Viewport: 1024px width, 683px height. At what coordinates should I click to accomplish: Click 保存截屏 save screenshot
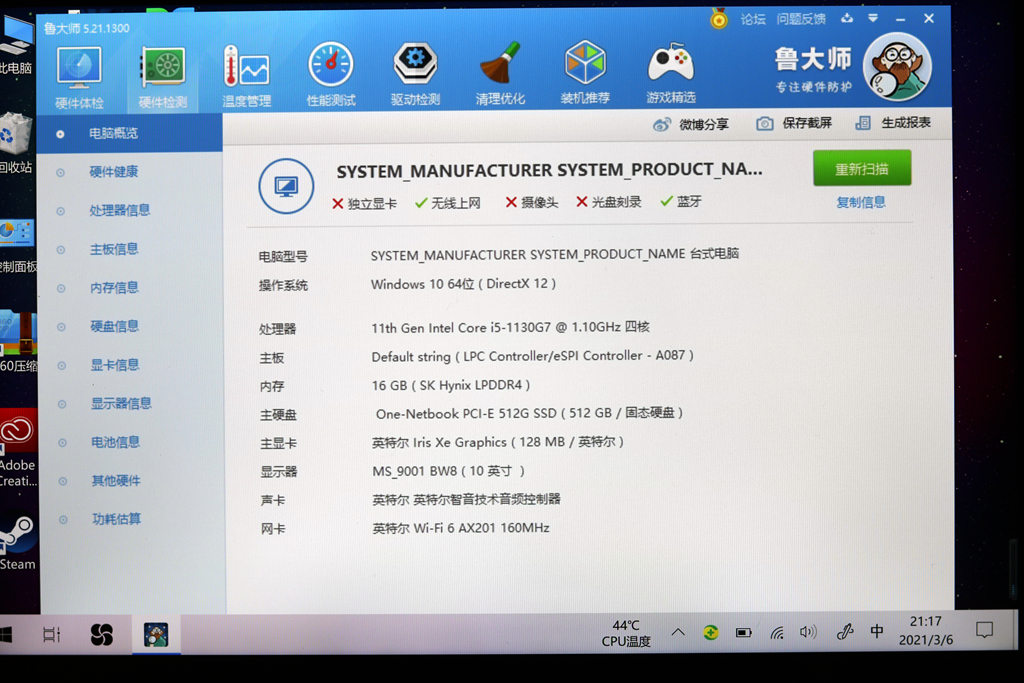pos(794,123)
